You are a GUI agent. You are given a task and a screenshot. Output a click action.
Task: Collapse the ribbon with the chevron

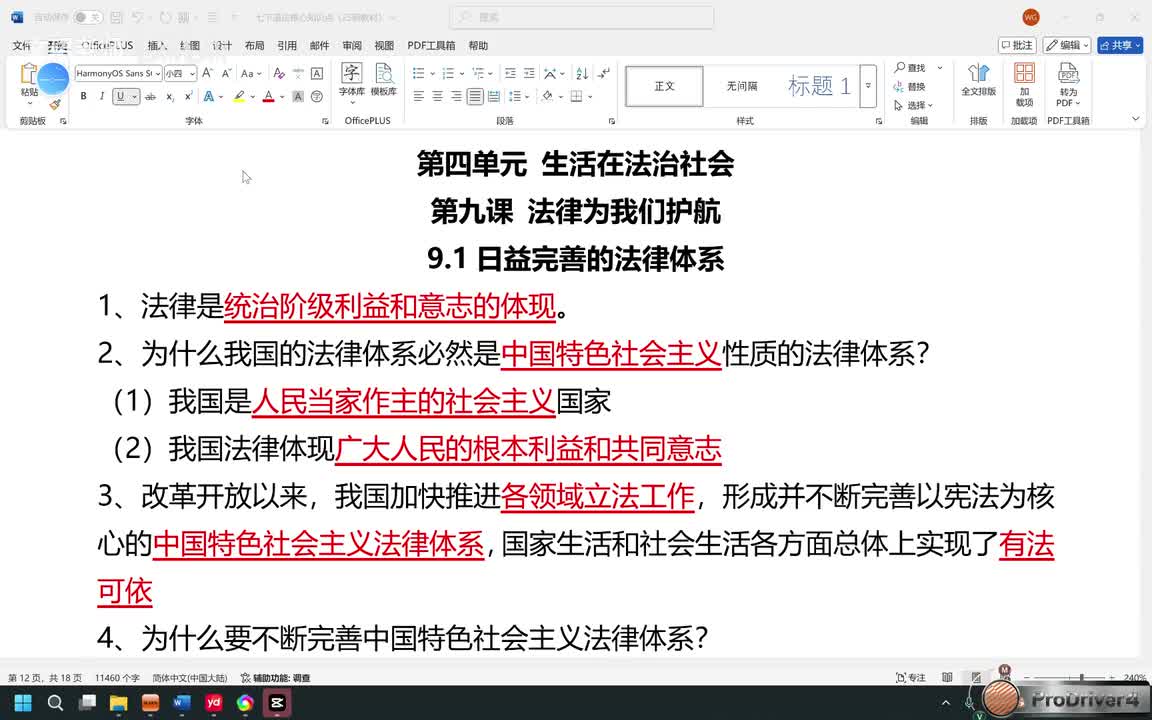pos(1136,118)
